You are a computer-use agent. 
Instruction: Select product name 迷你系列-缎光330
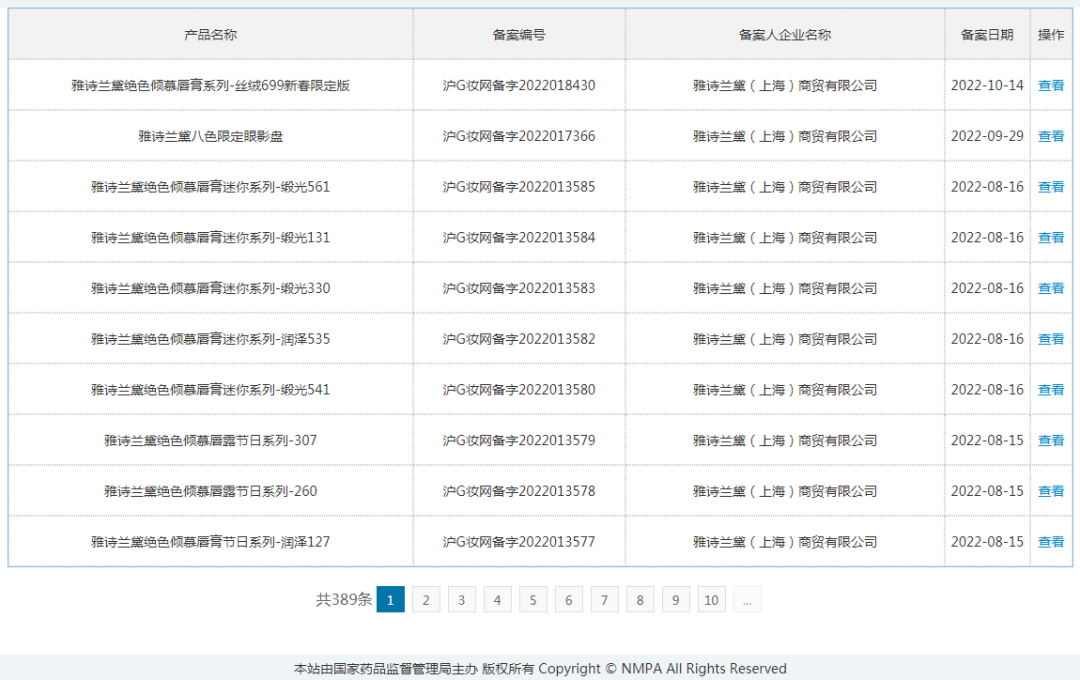(211, 289)
